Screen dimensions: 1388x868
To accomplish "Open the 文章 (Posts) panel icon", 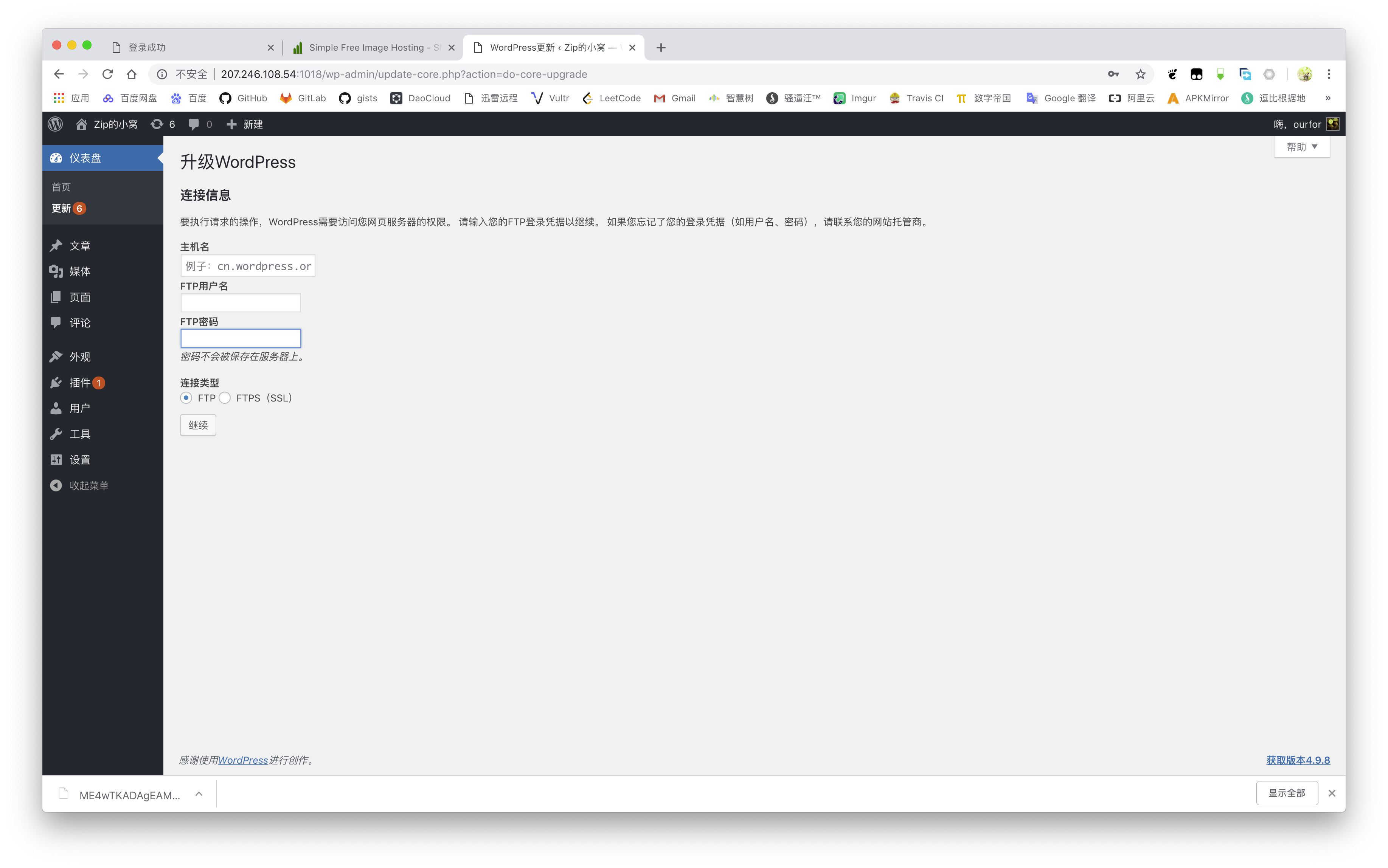I will (57, 245).
